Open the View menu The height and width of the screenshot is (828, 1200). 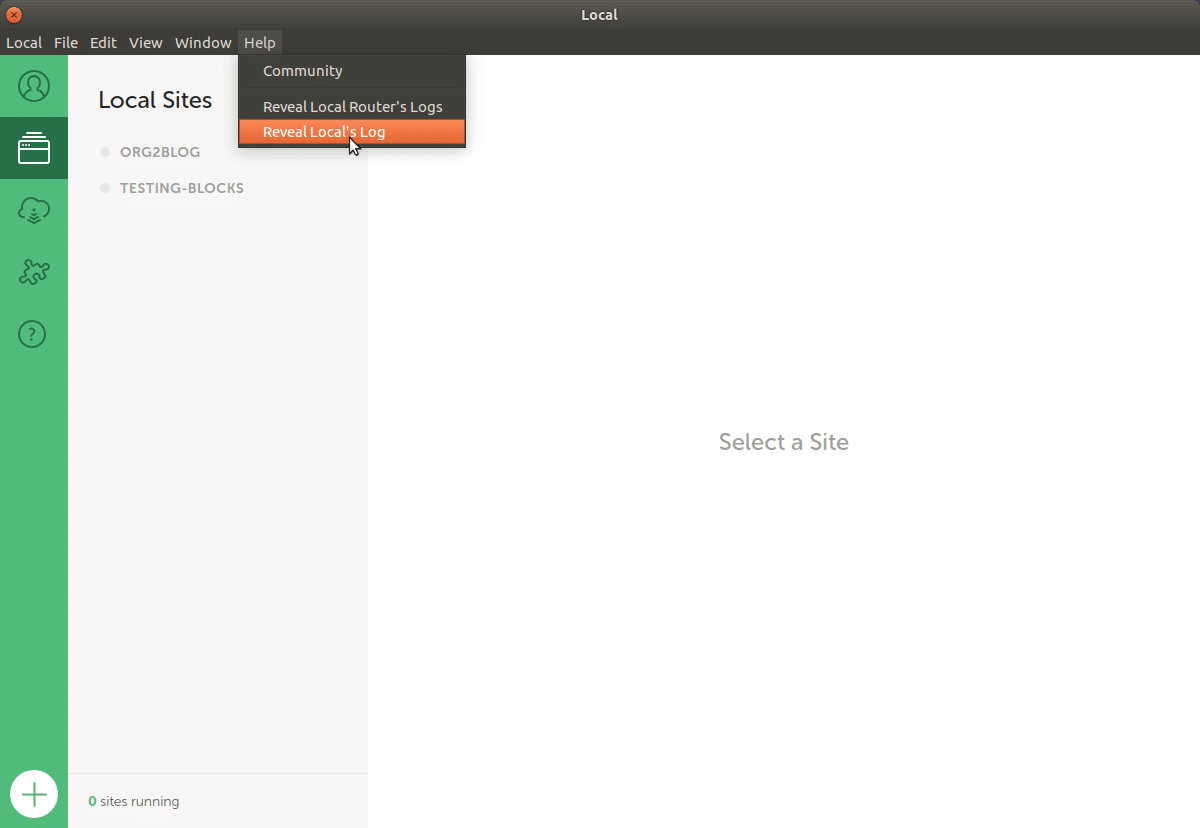point(146,42)
